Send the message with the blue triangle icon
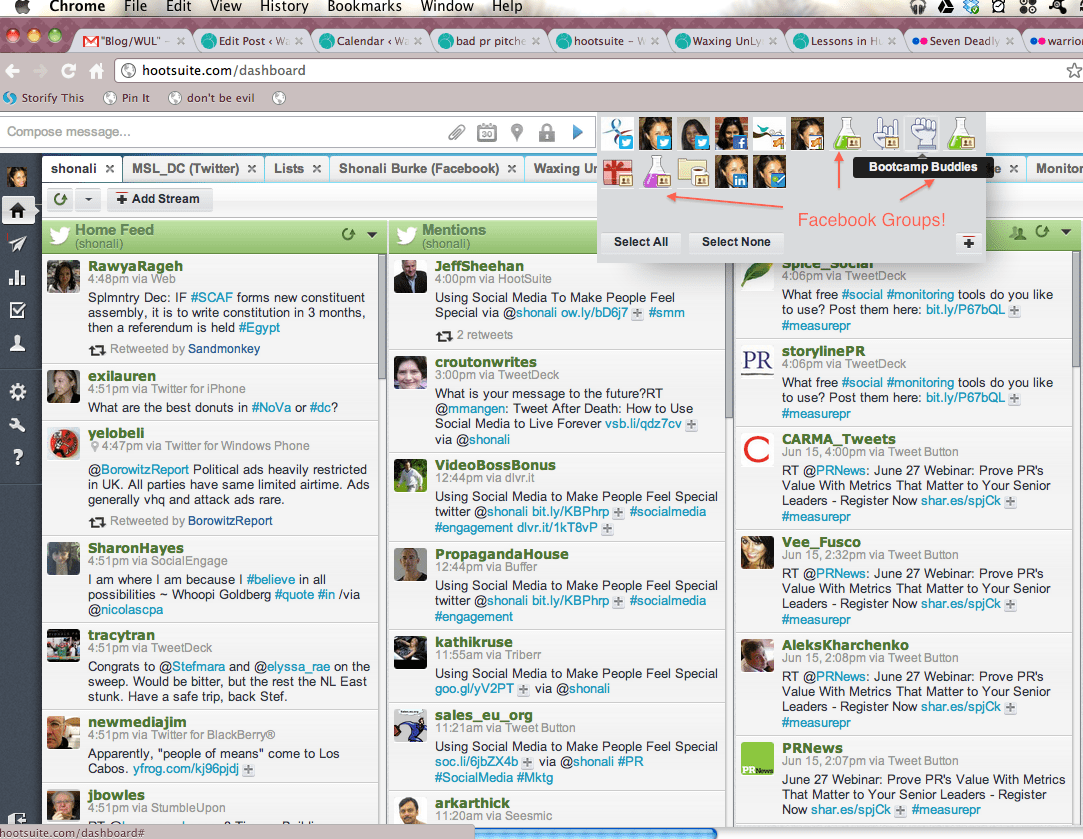This screenshot has width=1083, height=839. tap(577, 131)
